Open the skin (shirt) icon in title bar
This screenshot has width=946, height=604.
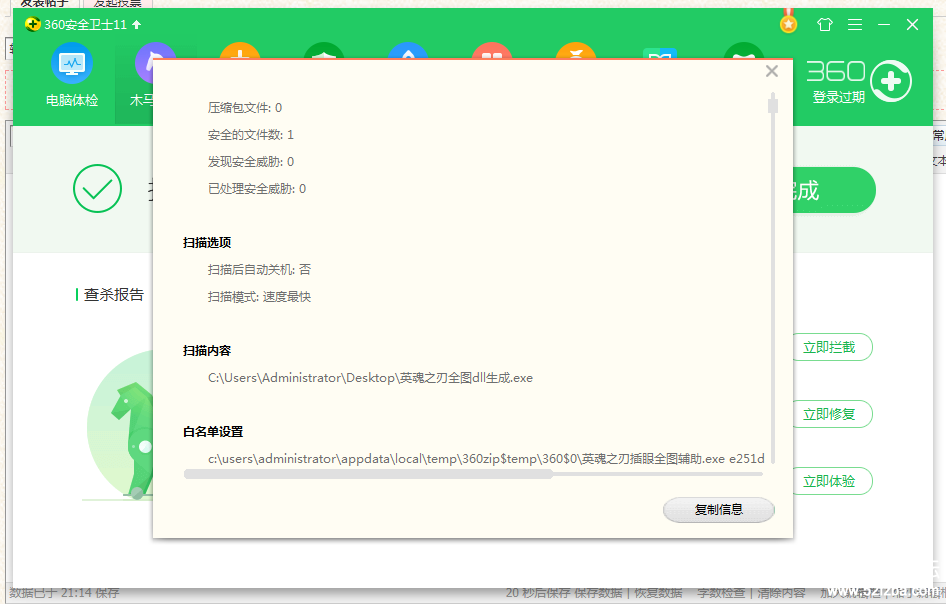pos(825,24)
